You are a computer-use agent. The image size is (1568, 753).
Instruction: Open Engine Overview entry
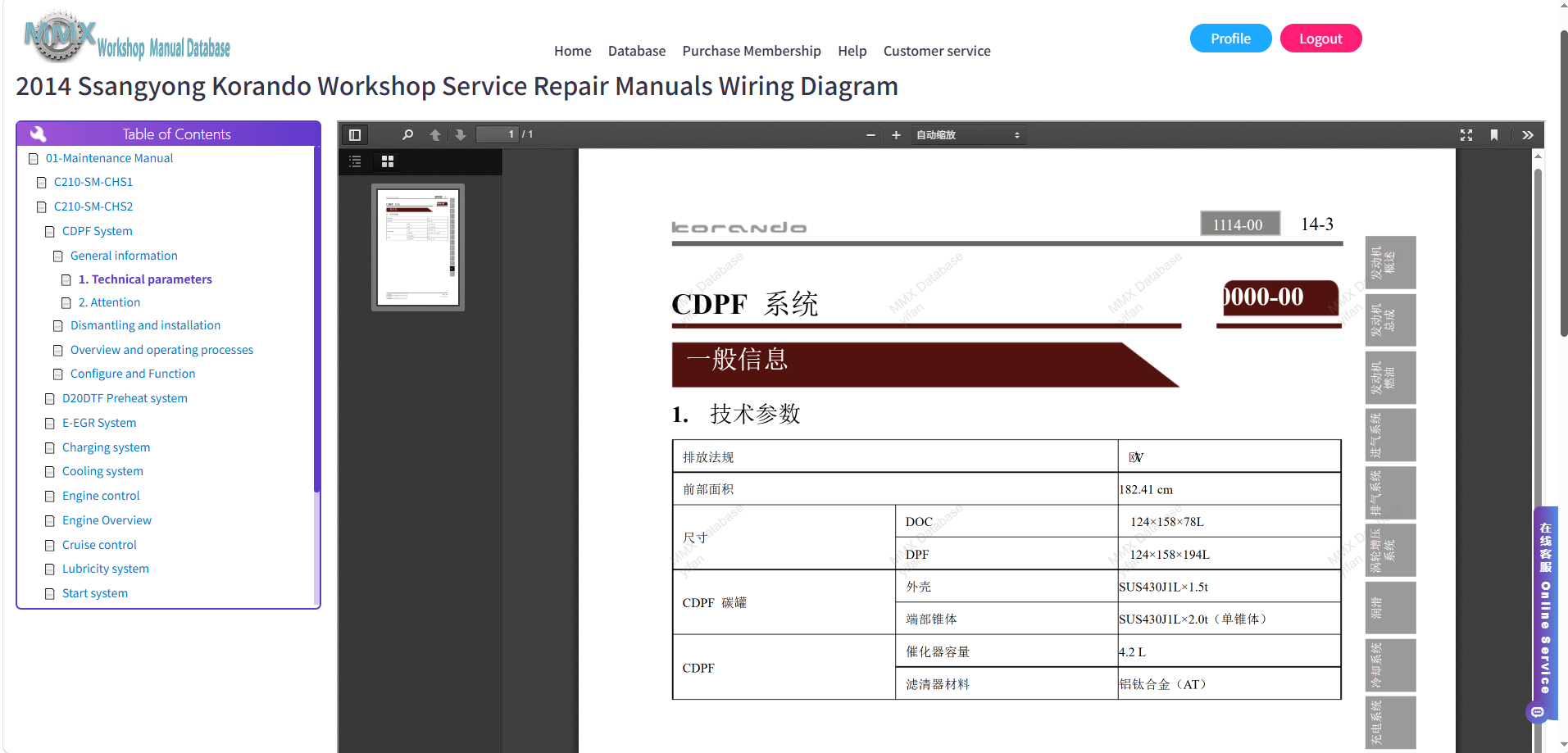pos(107,520)
